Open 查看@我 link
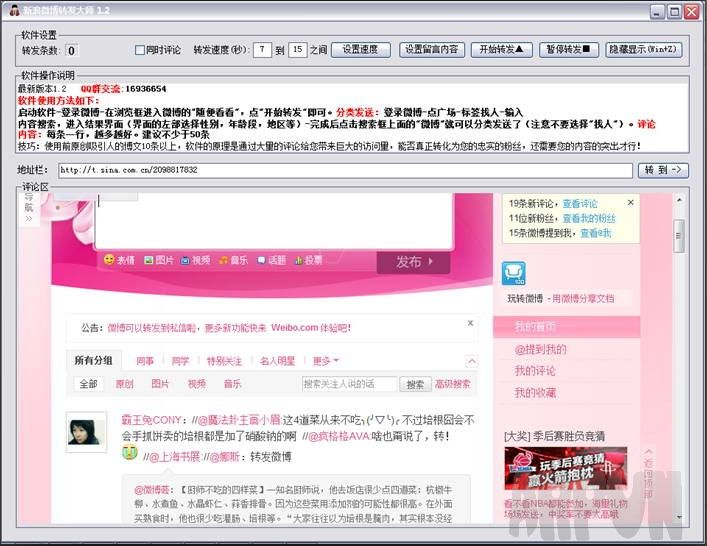The height and width of the screenshot is (546, 707). click(x=595, y=233)
